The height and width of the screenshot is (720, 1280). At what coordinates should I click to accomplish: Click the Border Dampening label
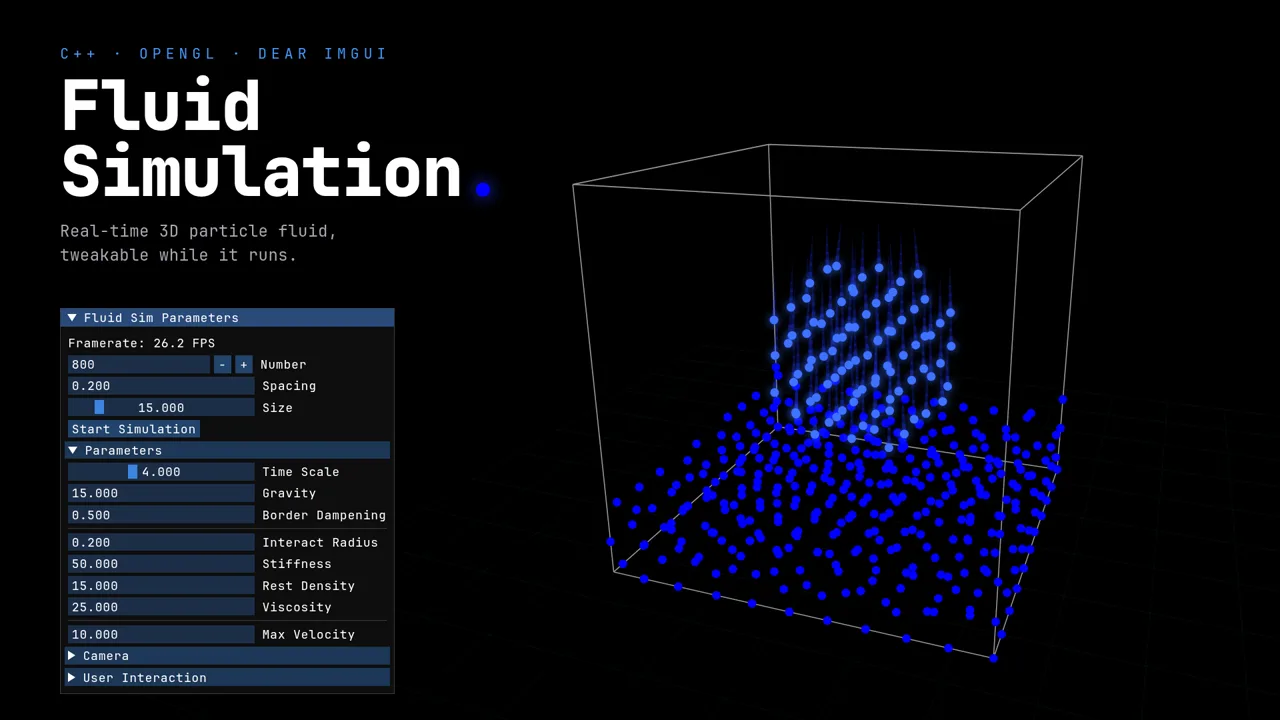[324, 515]
